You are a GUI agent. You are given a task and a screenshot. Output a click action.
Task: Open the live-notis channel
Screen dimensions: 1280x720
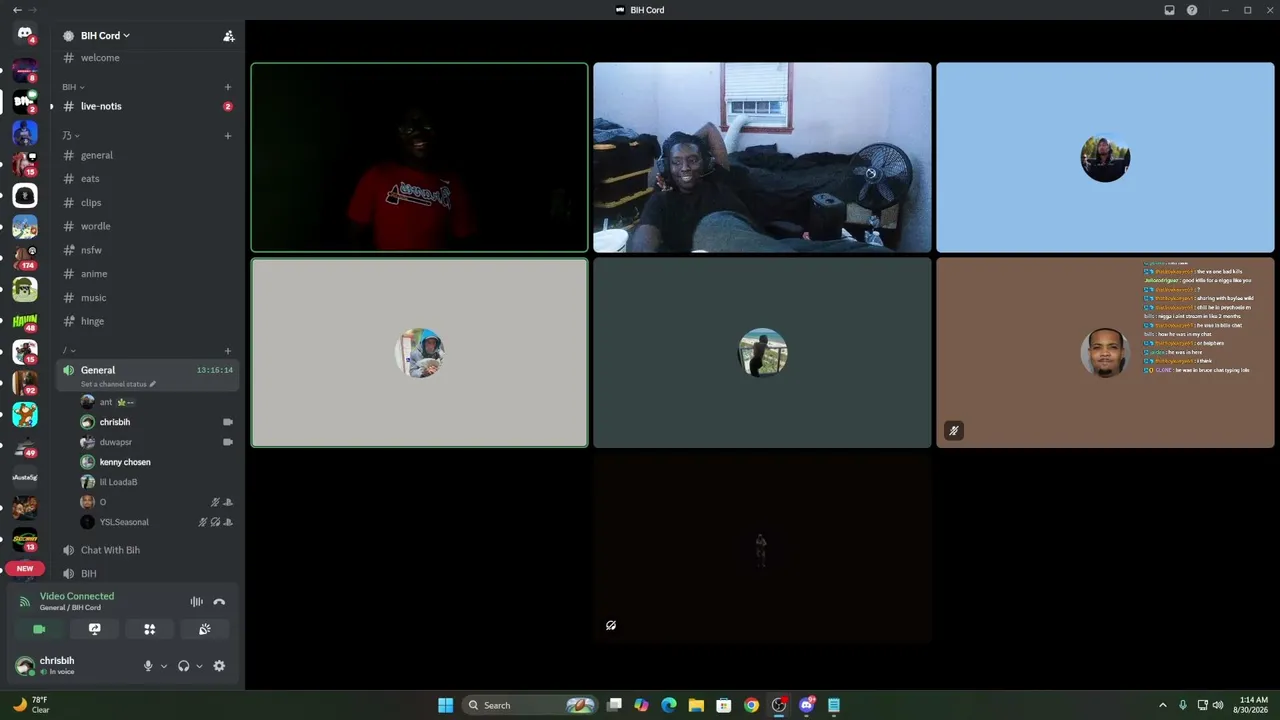[x=147, y=106]
